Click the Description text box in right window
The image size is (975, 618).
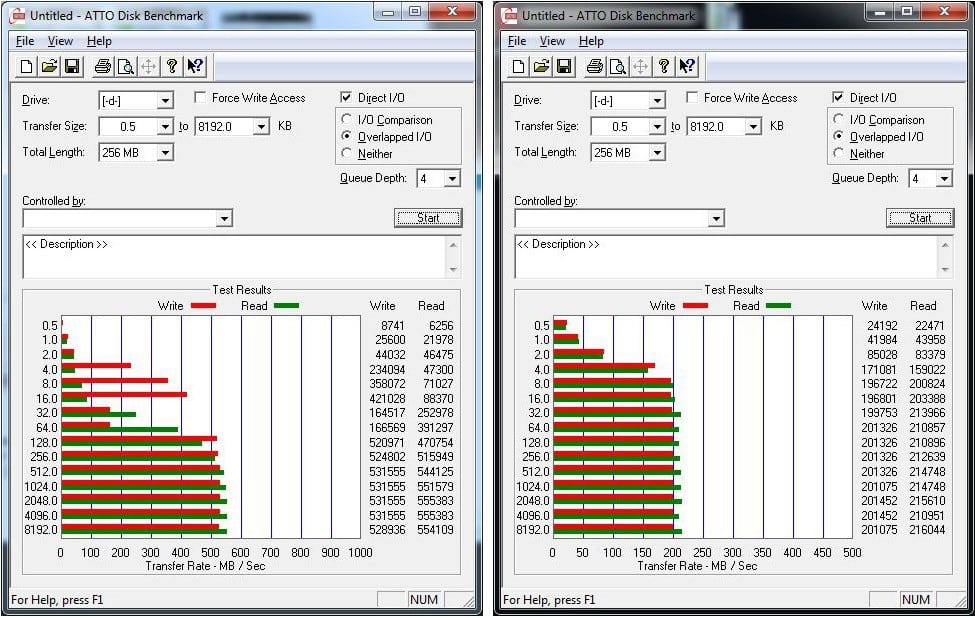pos(725,257)
